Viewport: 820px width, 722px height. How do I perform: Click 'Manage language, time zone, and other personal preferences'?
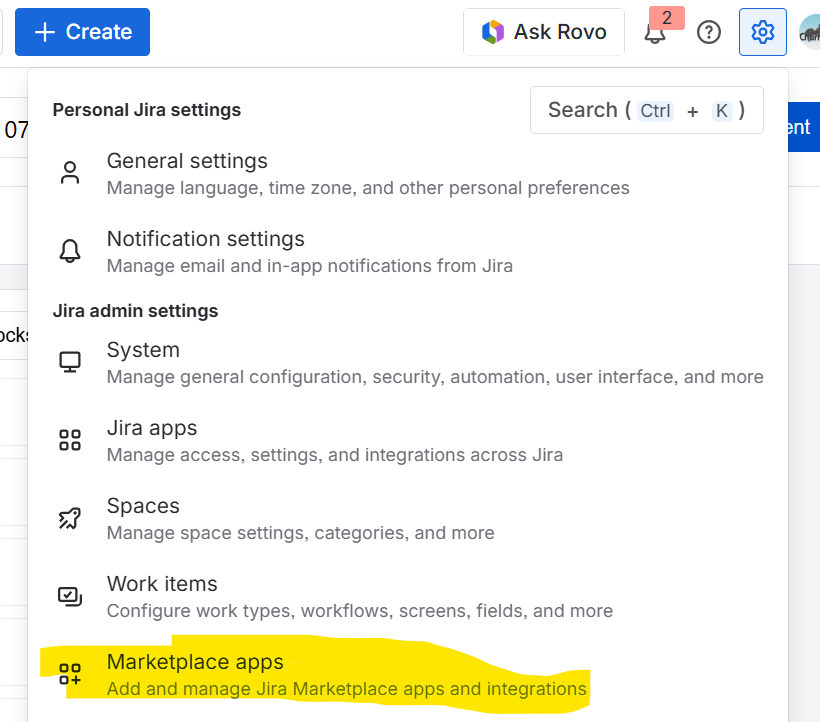pyautogui.click(x=368, y=188)
